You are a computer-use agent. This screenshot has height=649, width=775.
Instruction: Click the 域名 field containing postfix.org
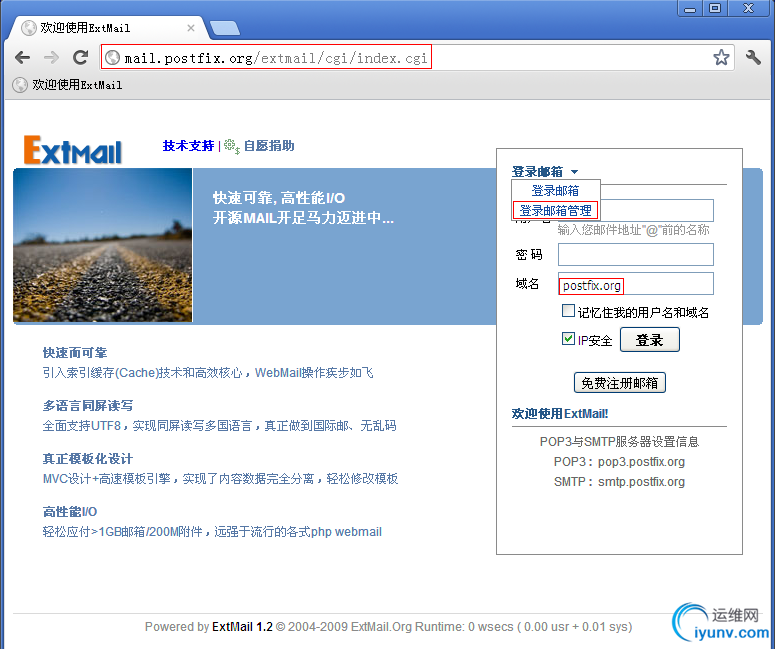pyautogui.click(x=636, y=284)
